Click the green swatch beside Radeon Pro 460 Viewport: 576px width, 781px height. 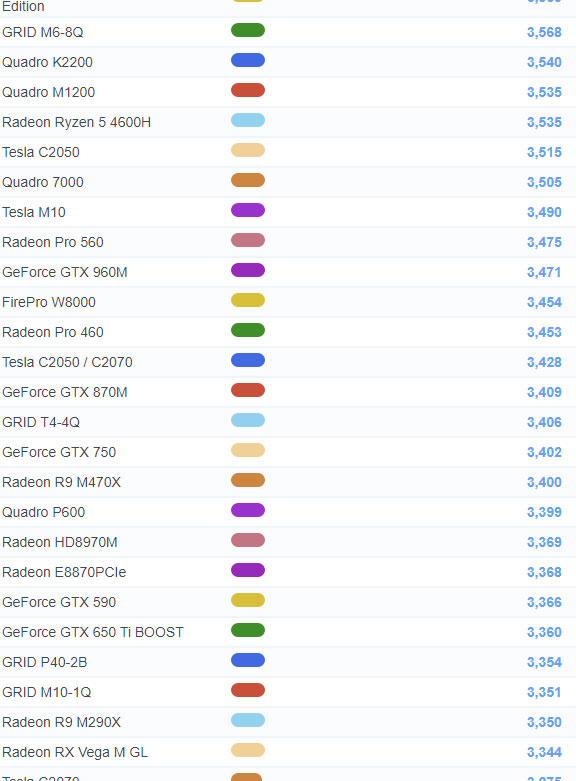248,330
